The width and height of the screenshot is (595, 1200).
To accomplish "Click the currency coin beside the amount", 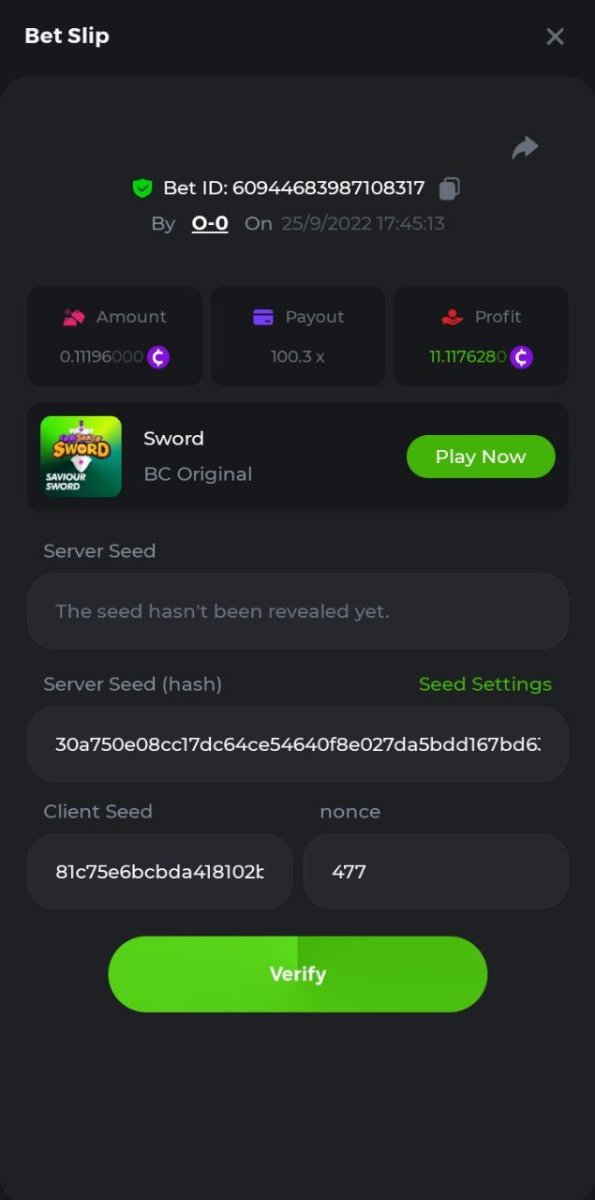I will [x=158, y=357].
